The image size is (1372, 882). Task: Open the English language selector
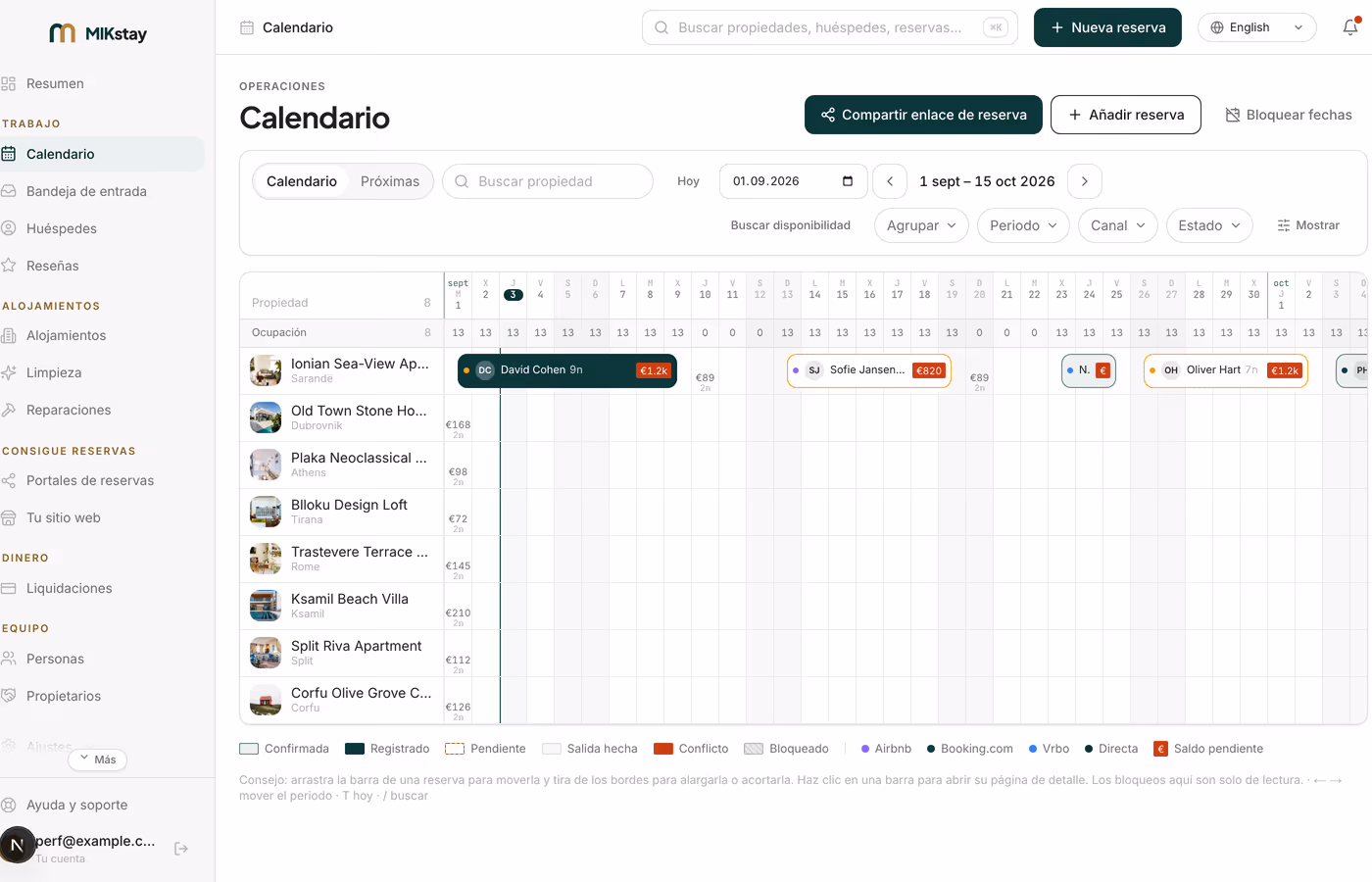pos(1256,27)
